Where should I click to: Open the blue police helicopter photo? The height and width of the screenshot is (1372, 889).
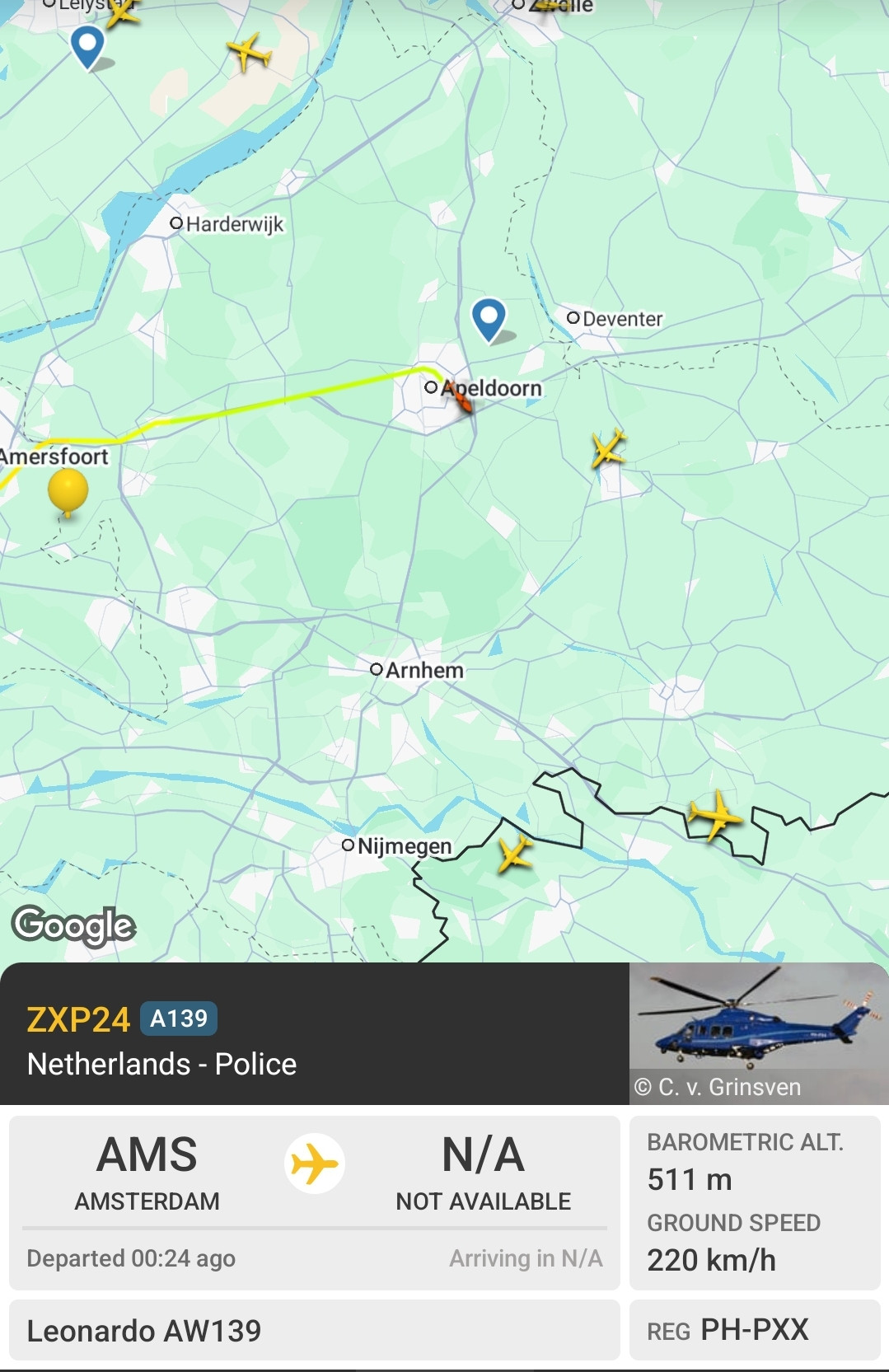tap(759, 1033)
